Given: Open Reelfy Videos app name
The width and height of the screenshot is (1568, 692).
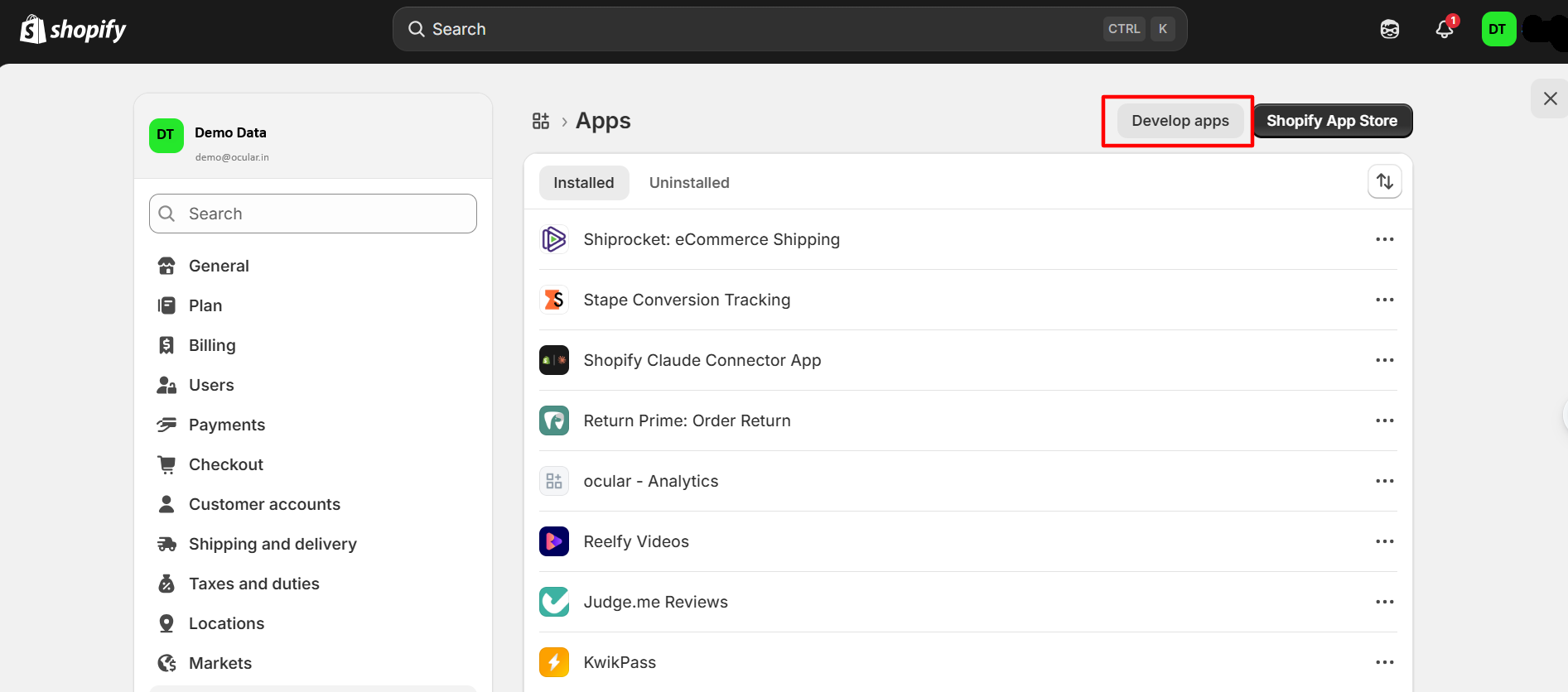Looking at the screenshot, I should point(636,541).
